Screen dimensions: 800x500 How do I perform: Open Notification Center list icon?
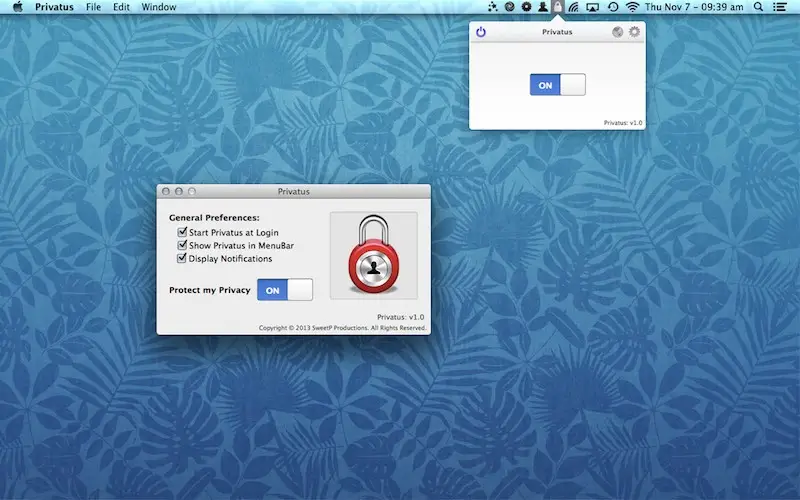[x=780, y=7]
